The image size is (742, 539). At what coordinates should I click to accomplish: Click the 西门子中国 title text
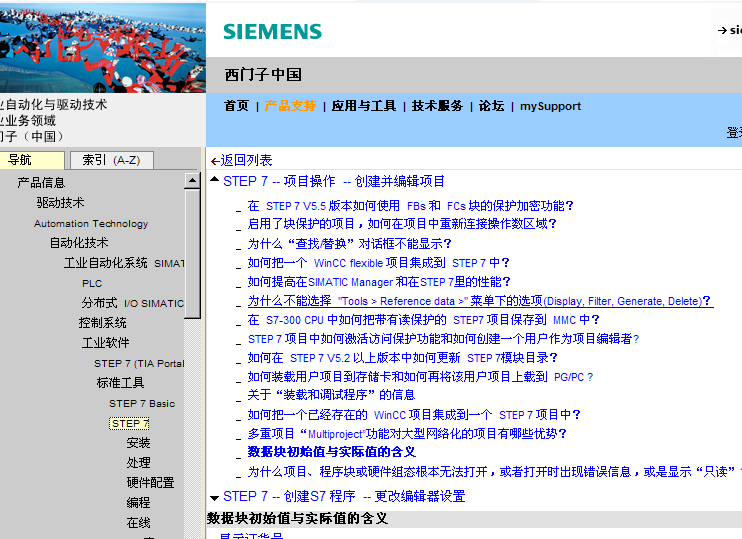click(263, 75)
